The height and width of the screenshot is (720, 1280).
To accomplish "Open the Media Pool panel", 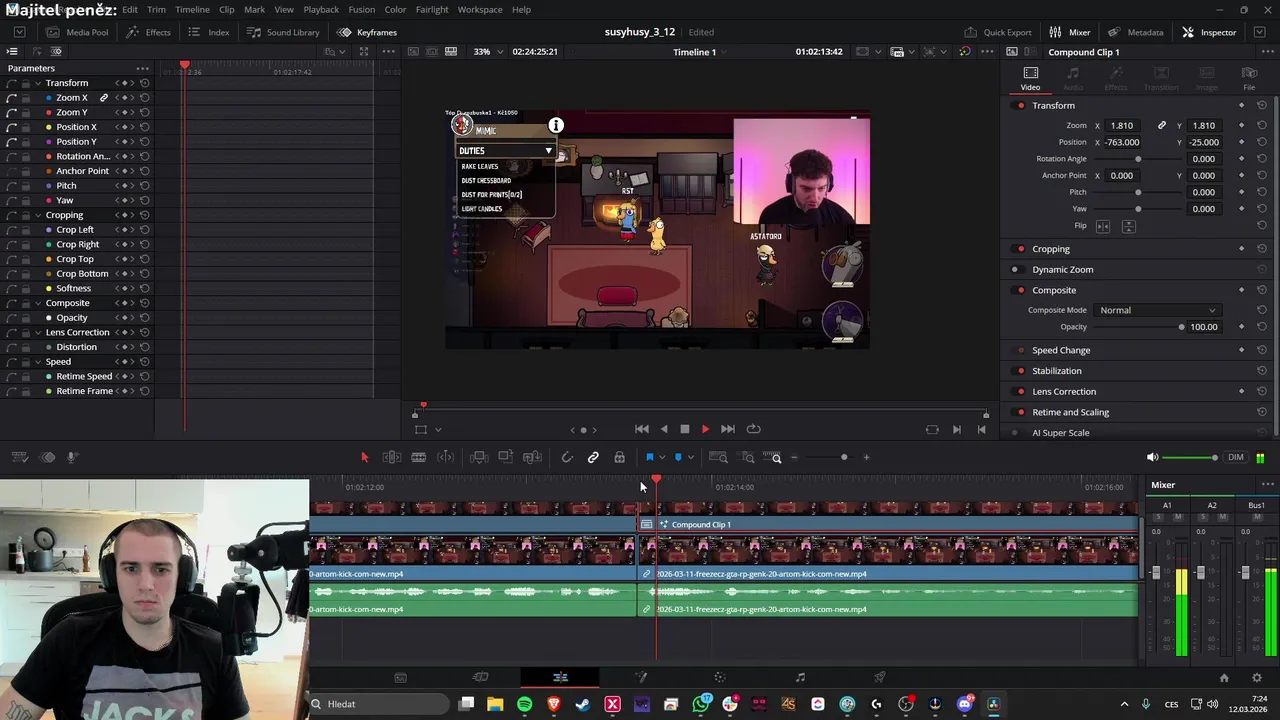I will click(x=78, y=32).
